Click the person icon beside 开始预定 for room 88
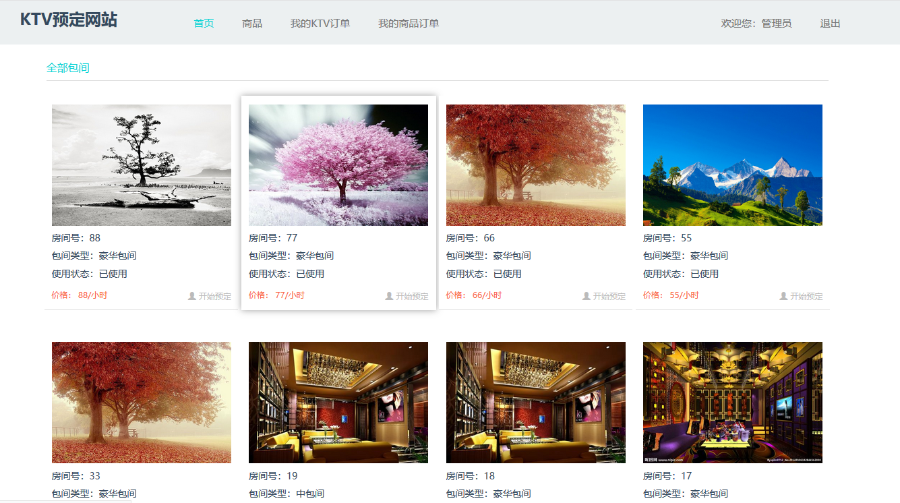The image size is (900, 503). (192, 296)
